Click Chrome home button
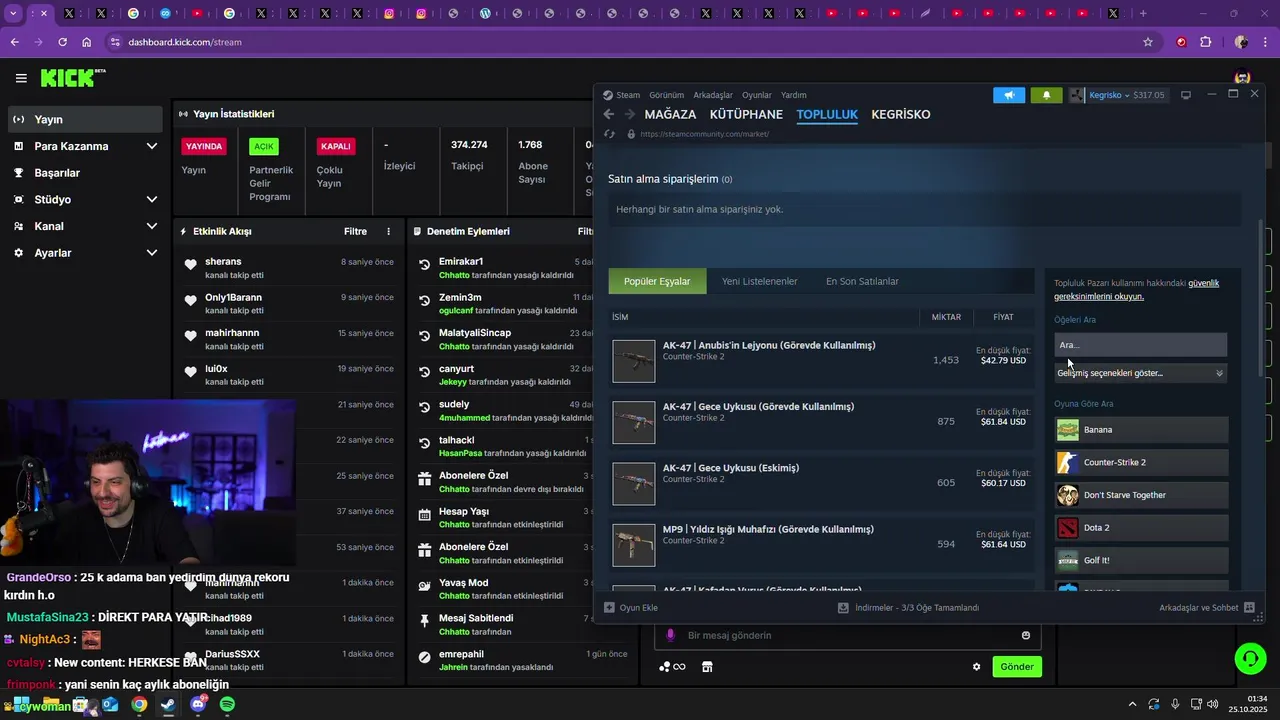1280x720 pixels. point(87,42)
